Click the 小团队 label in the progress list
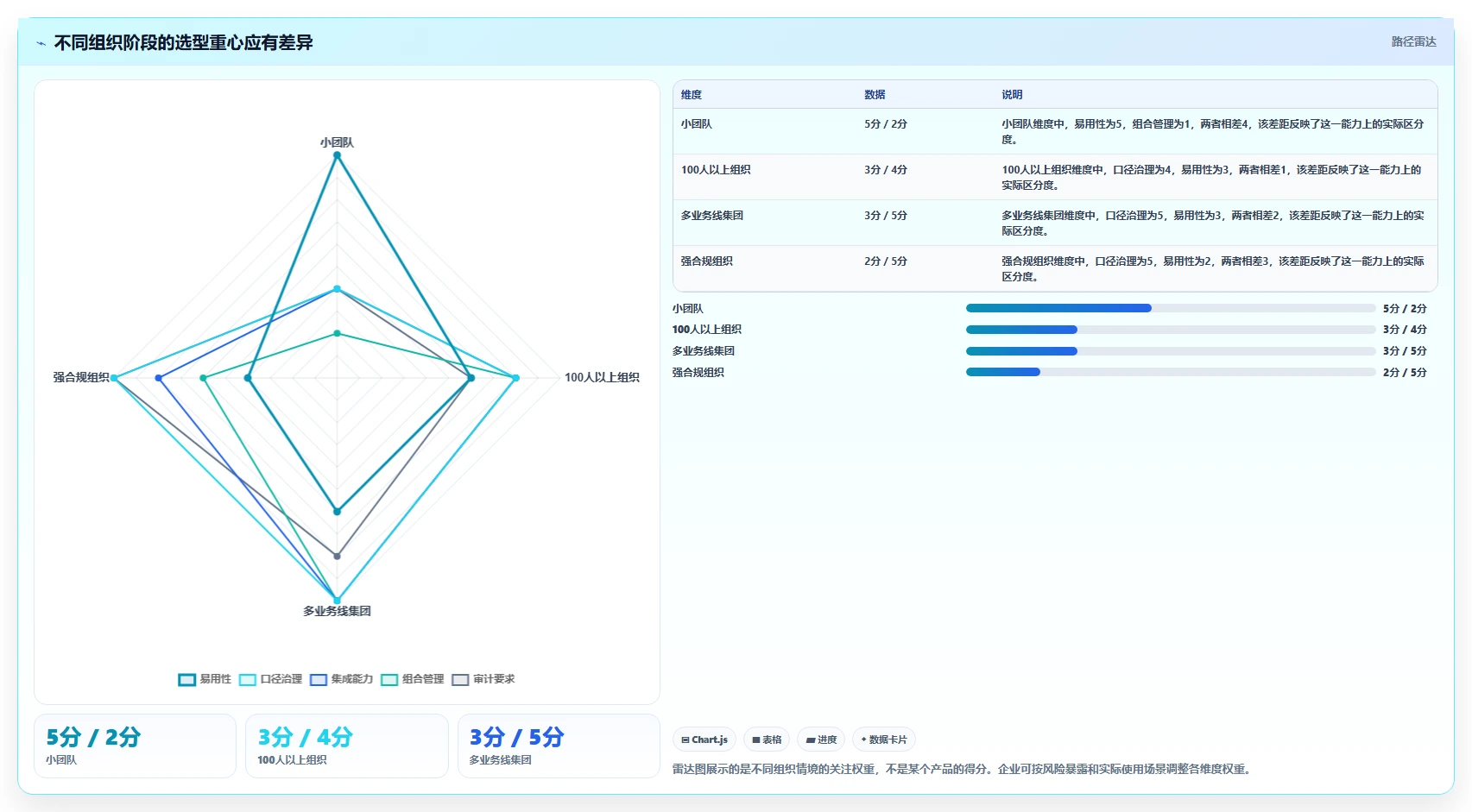The height and width of the screenshot is (812, 1472). [x=688, y=309]
